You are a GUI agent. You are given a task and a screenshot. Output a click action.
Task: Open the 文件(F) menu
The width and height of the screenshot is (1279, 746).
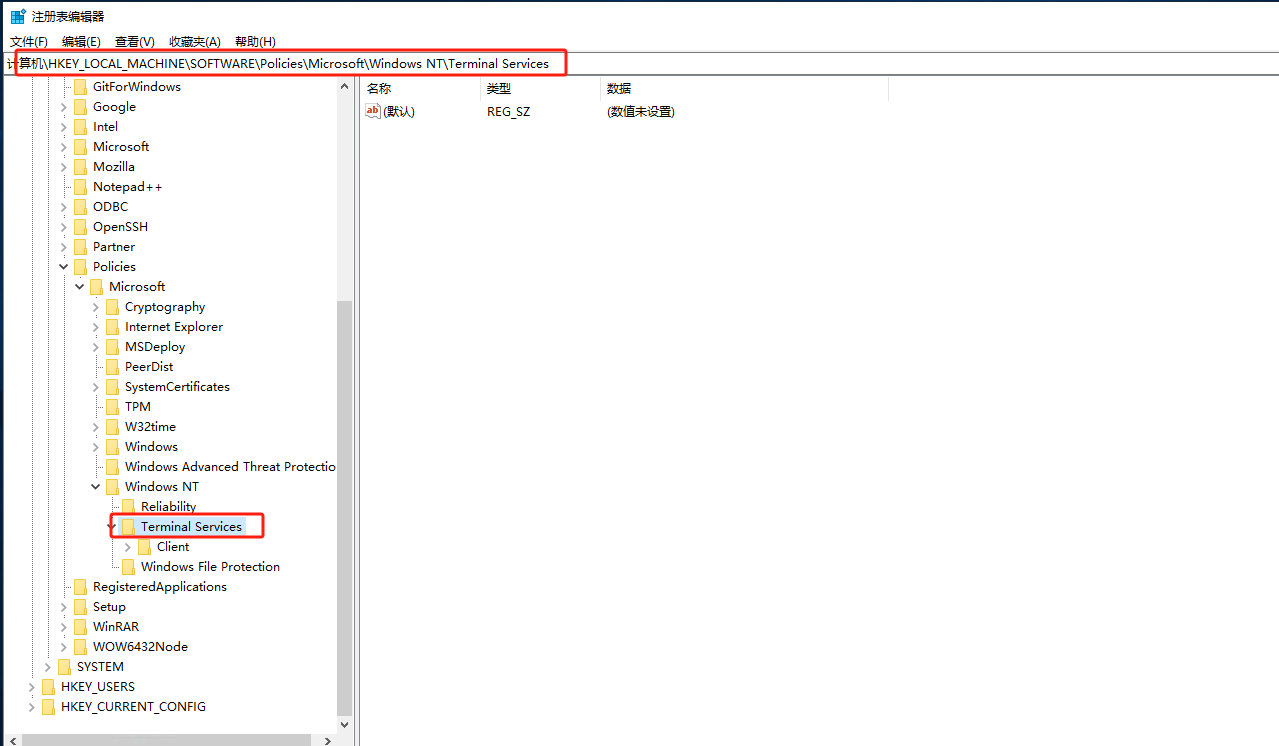(29, 41)
